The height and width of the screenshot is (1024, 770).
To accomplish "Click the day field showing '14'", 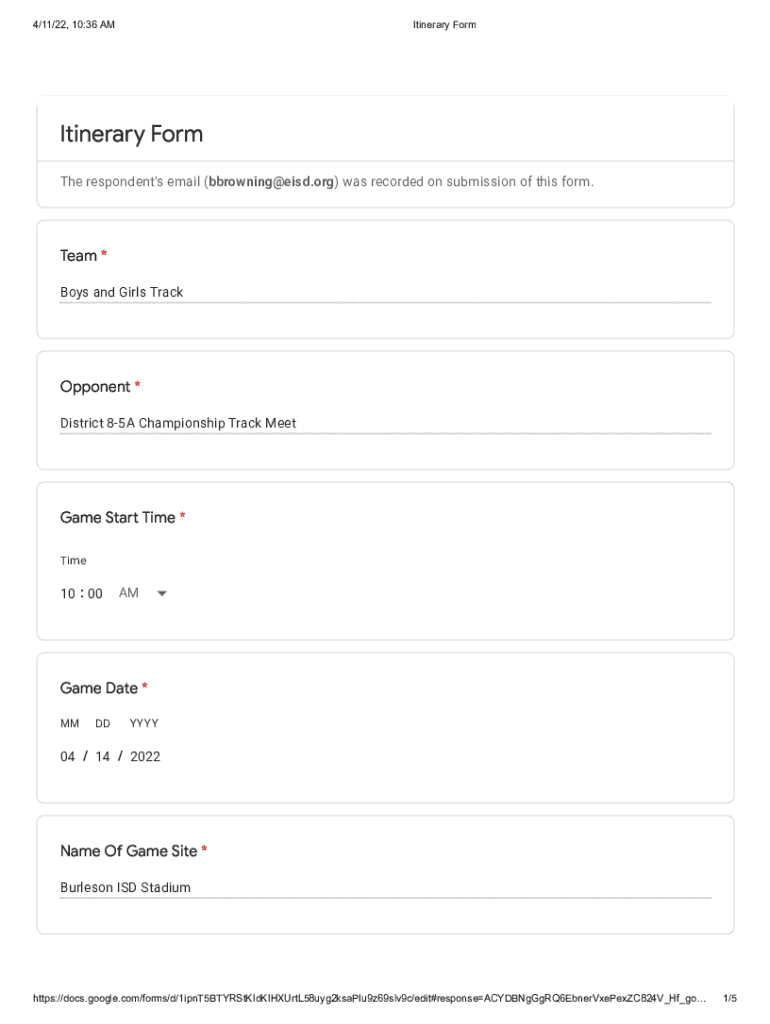I will 103,757.
